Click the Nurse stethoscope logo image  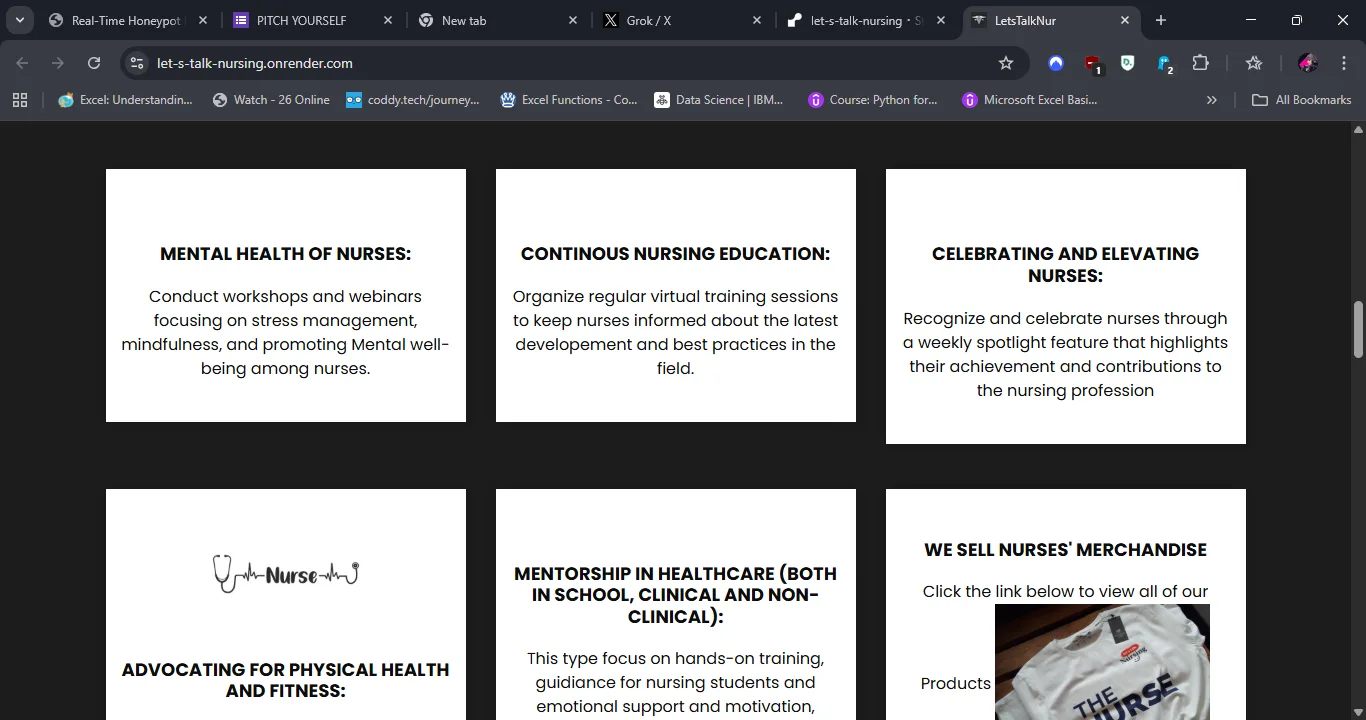tap(285, 574)
